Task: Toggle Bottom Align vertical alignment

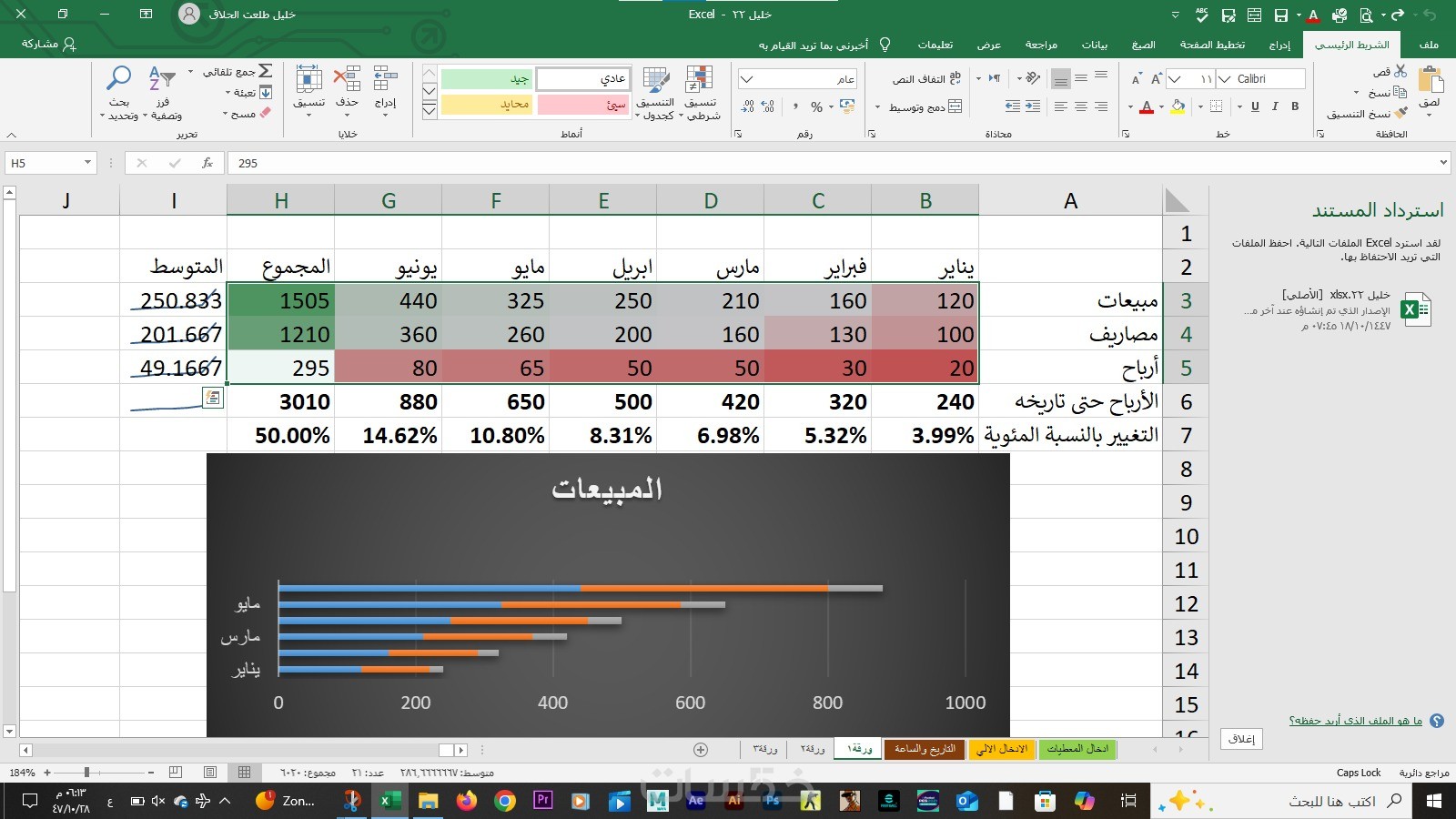Action: (x=1061, y=79)
